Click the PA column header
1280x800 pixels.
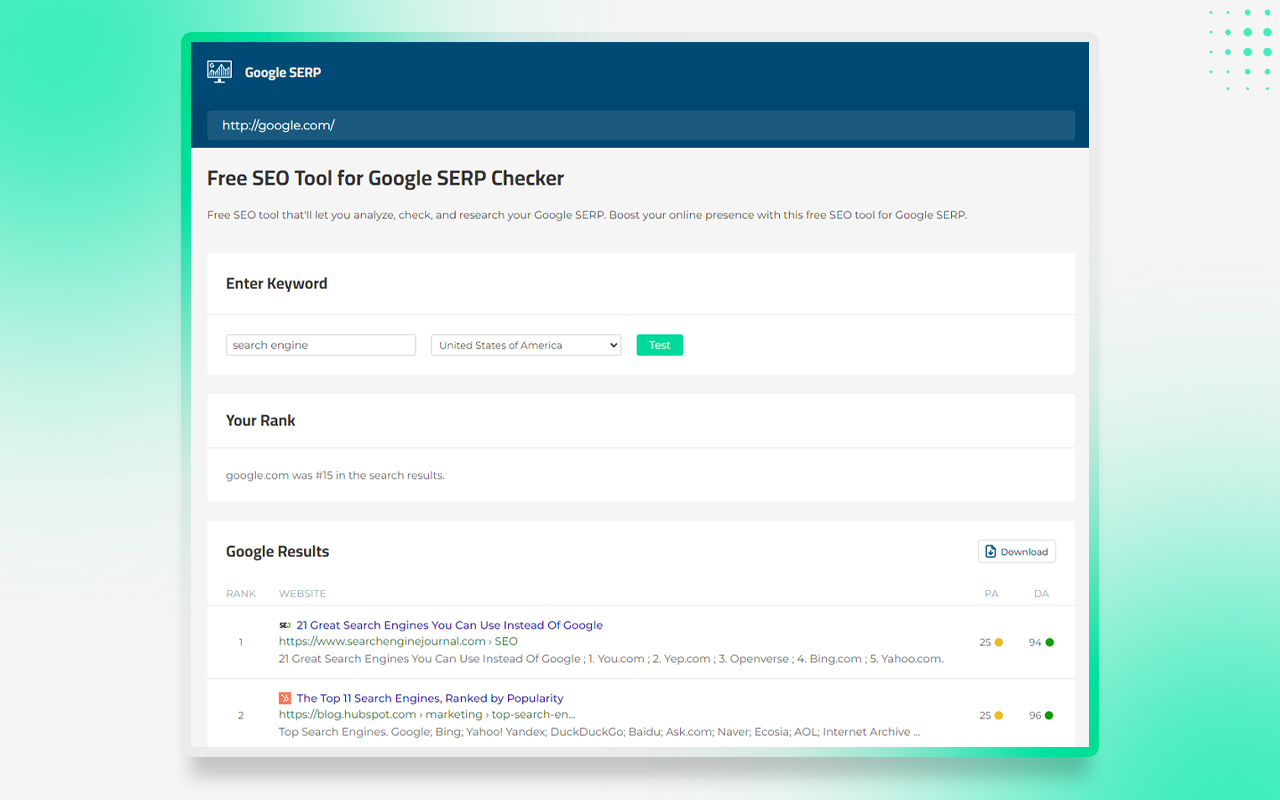991,594
